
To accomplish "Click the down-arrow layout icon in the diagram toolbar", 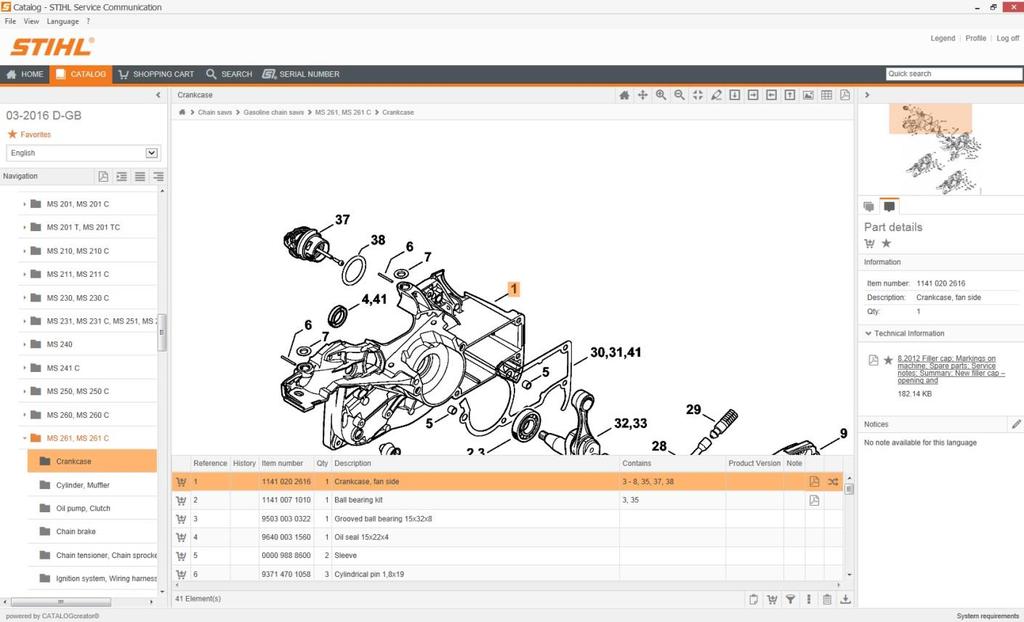I will click(735, 95).
